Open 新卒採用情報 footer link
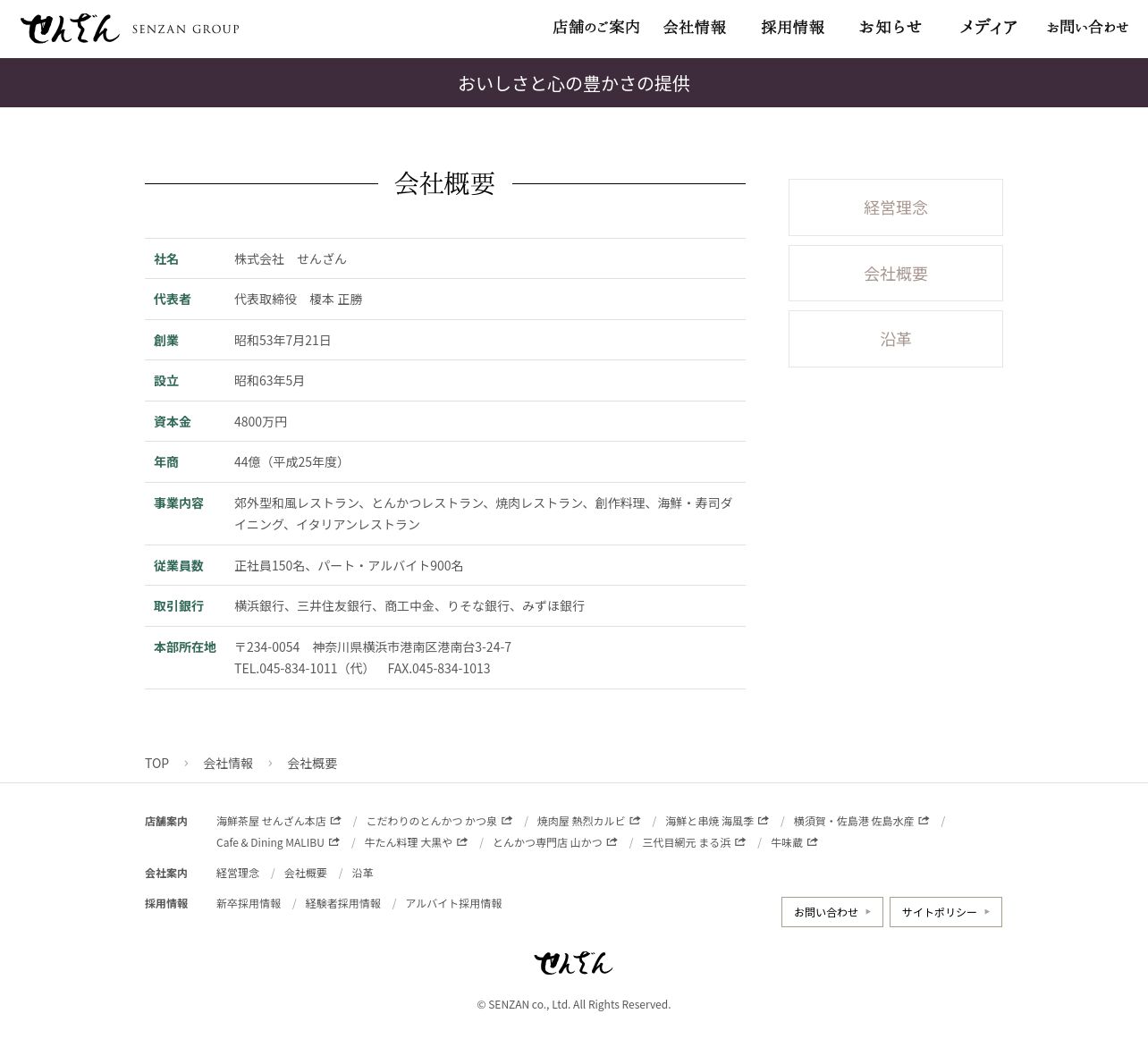Screen dimensions: 1148x1039 tap(249, 903)
